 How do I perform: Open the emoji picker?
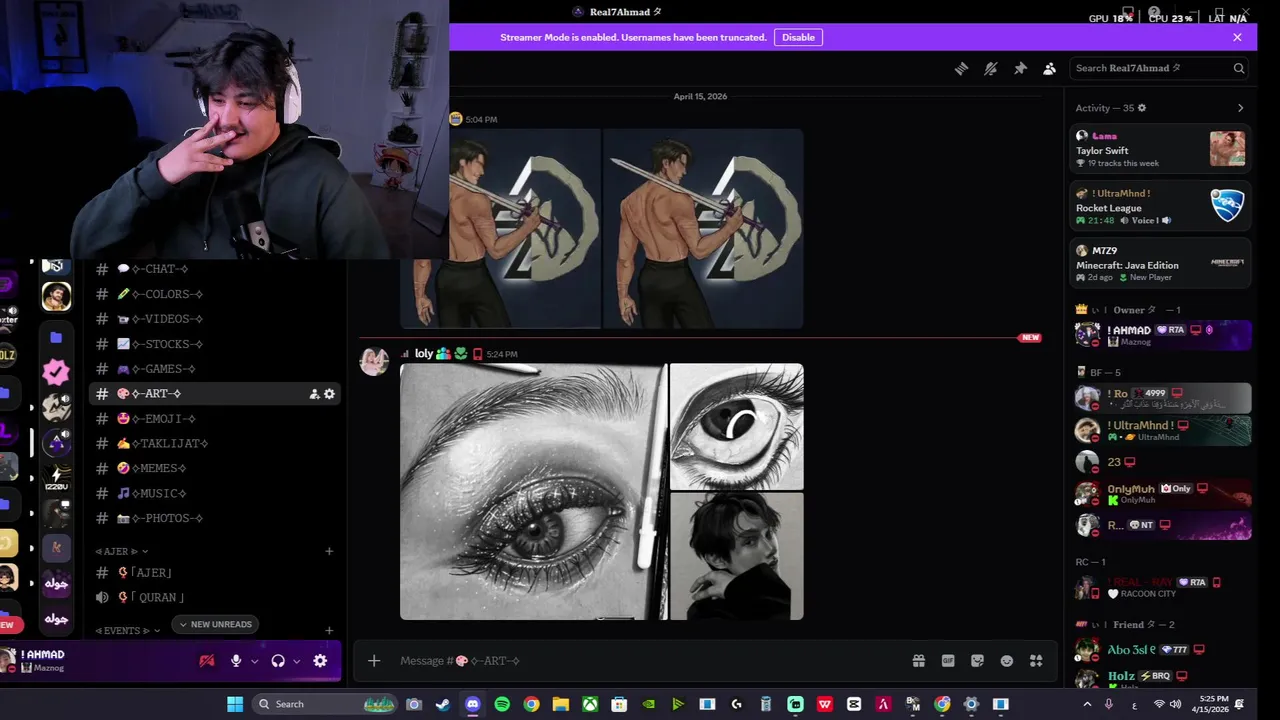click(x=1007, y=661)
